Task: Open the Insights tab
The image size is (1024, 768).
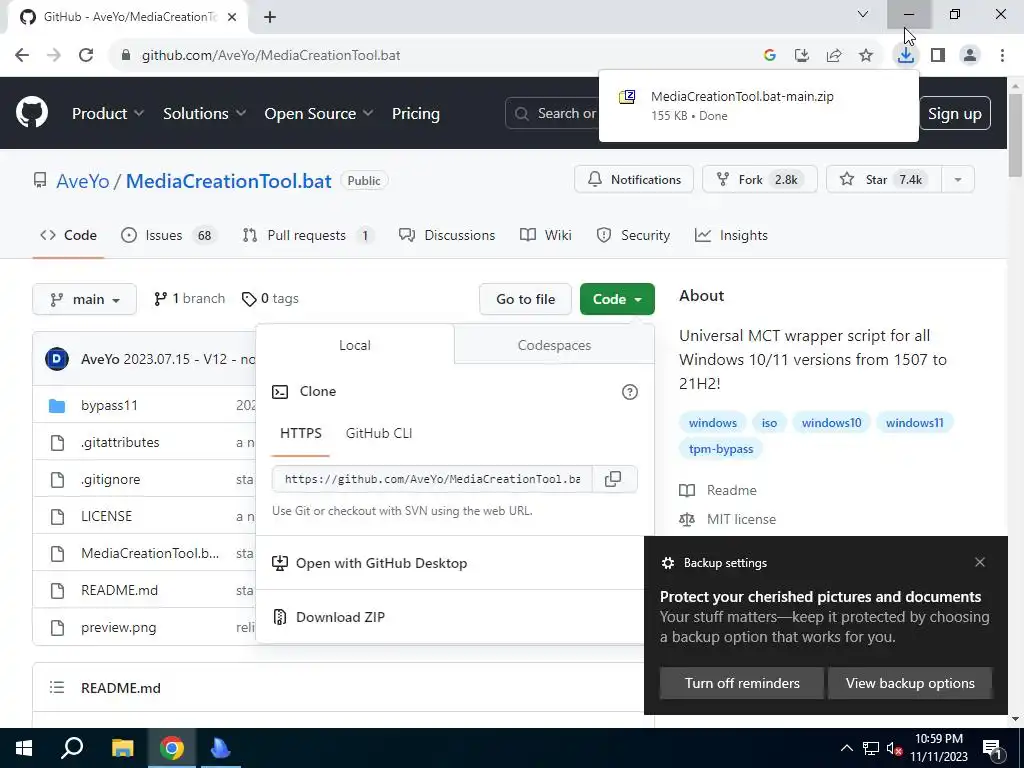Action: coord(731,235)
